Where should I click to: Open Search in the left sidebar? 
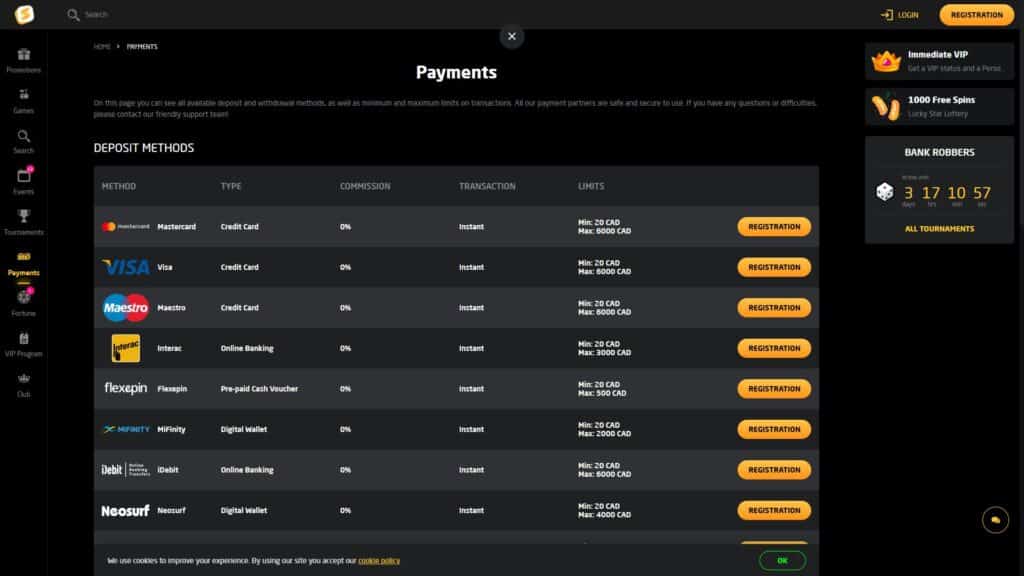[24, 142]
